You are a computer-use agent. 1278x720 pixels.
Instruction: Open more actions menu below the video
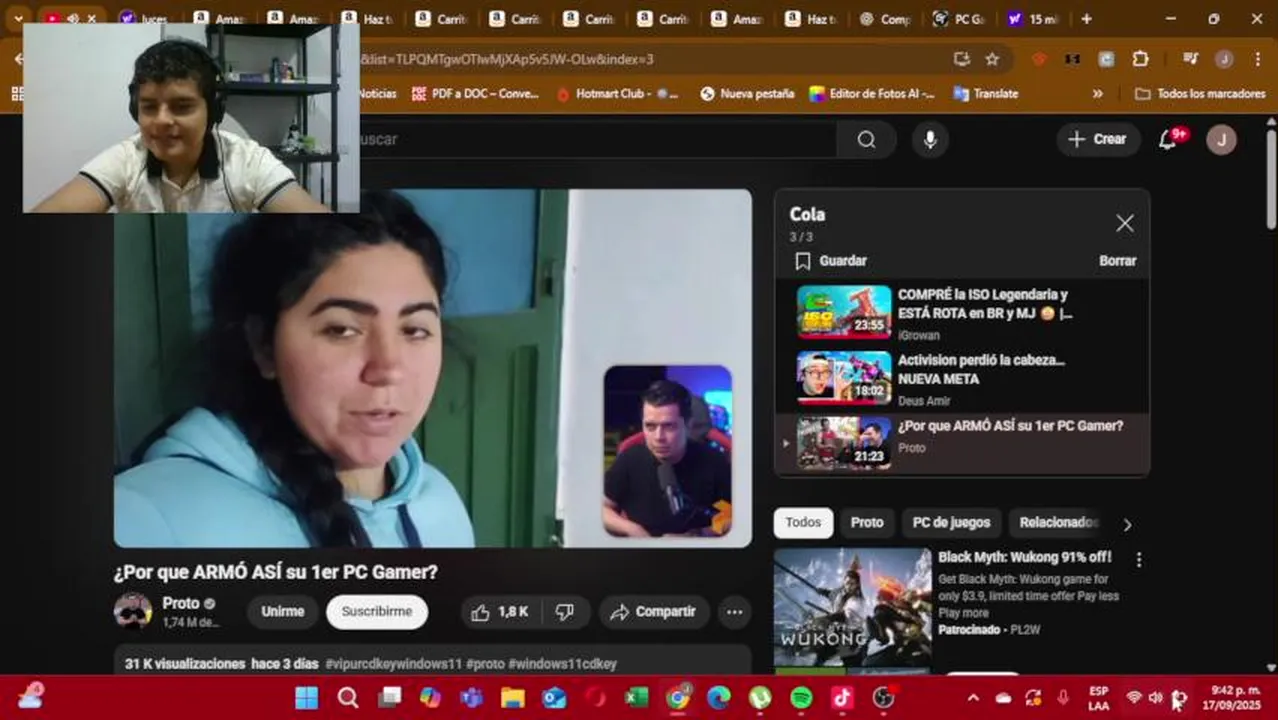pos(734,612)
